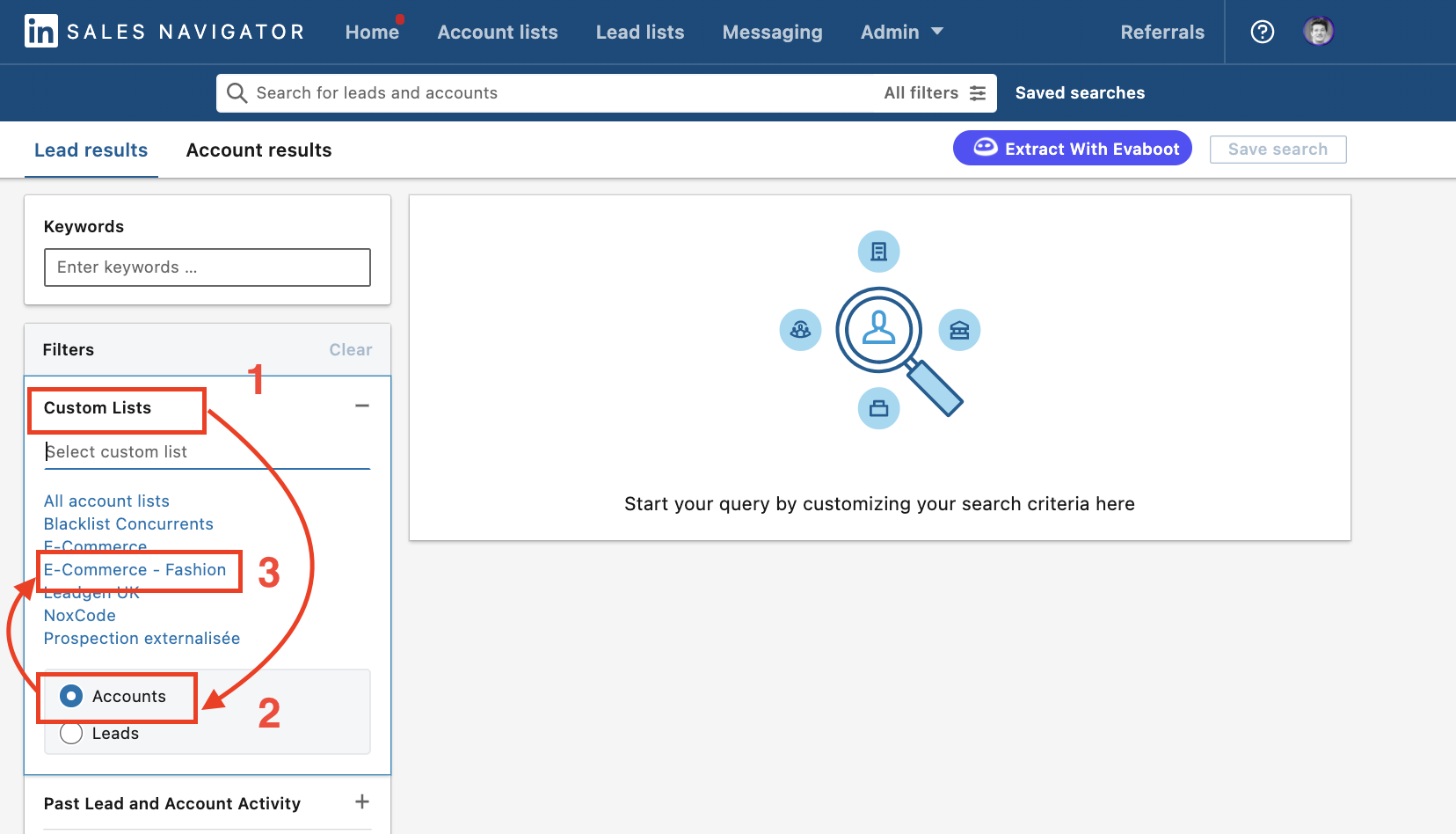Click the Save search button
Image resolution: width=1456 pixels, height=834 pixels.
(x=1278, y=150)
